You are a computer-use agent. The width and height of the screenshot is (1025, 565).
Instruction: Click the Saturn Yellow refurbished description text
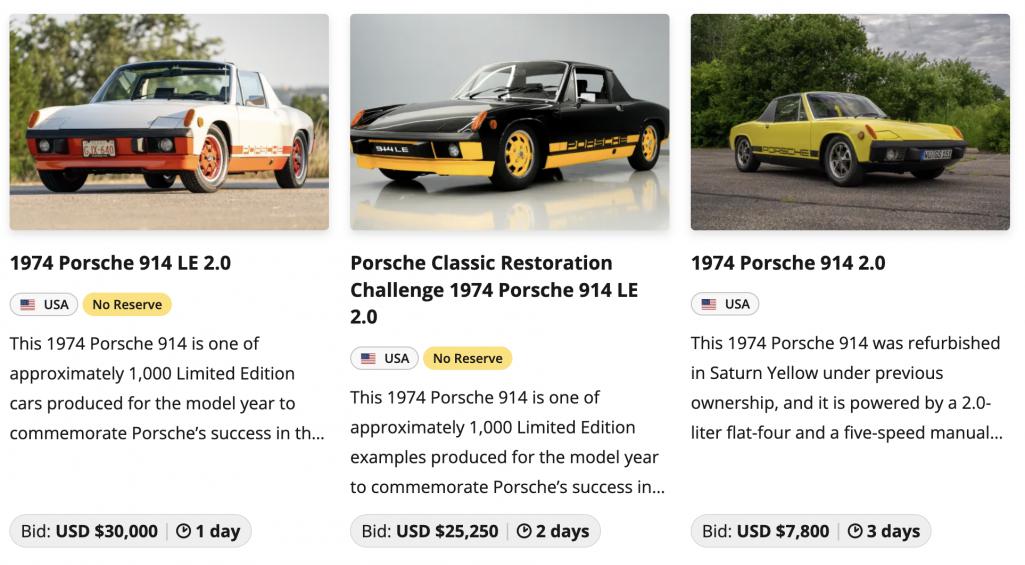click(x=847, y=388)
